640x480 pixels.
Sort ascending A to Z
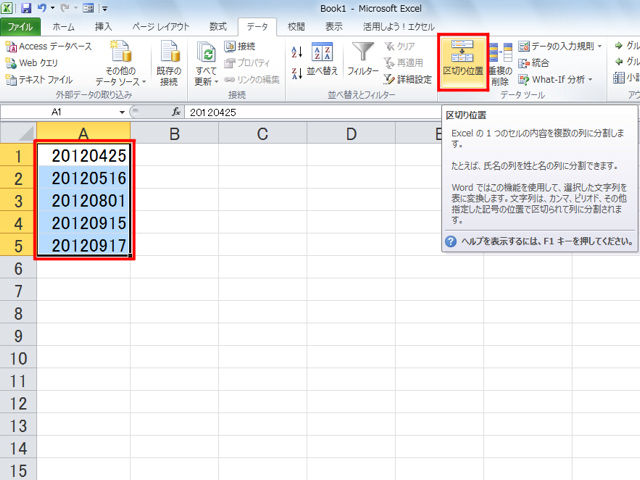pos(297,52)
